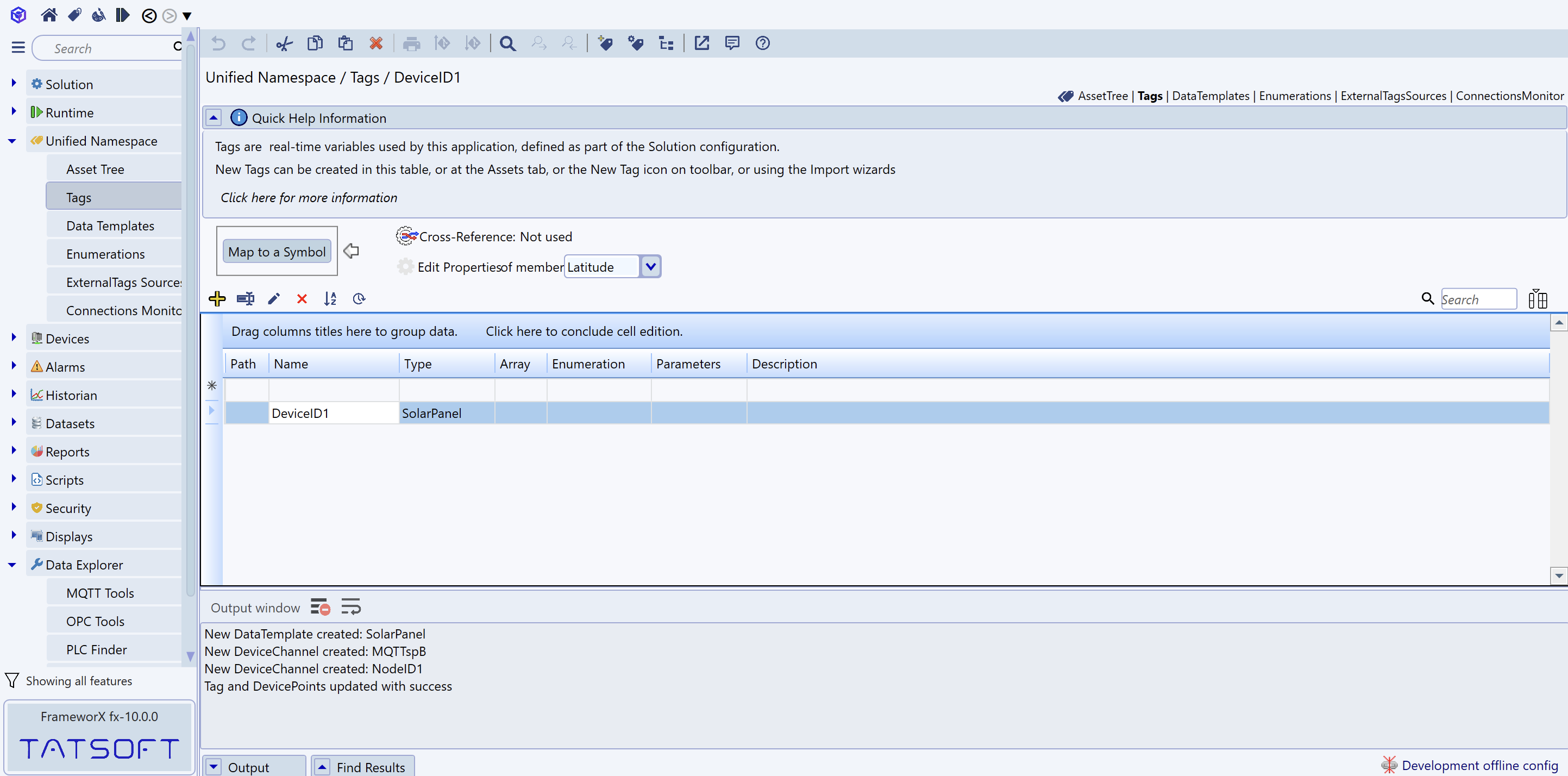The image size is (1568, 776).
Task: Expand the DeviceID1 row arrow
Action: tap(211, 411)
